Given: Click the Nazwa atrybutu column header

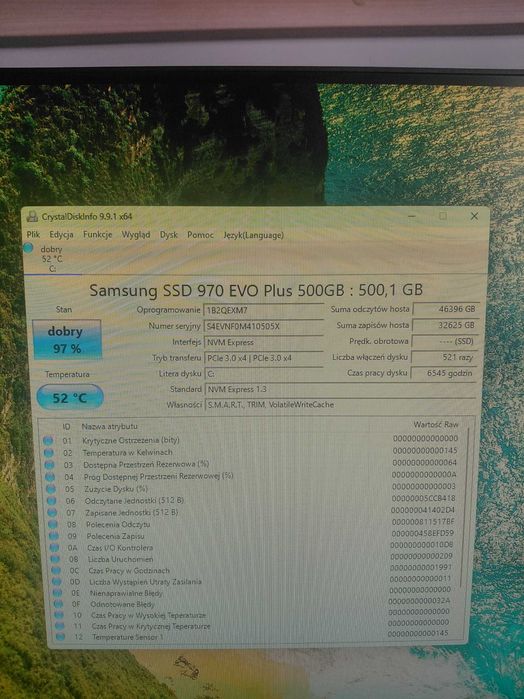Looking at the screenshot, I should coord(110,427).
